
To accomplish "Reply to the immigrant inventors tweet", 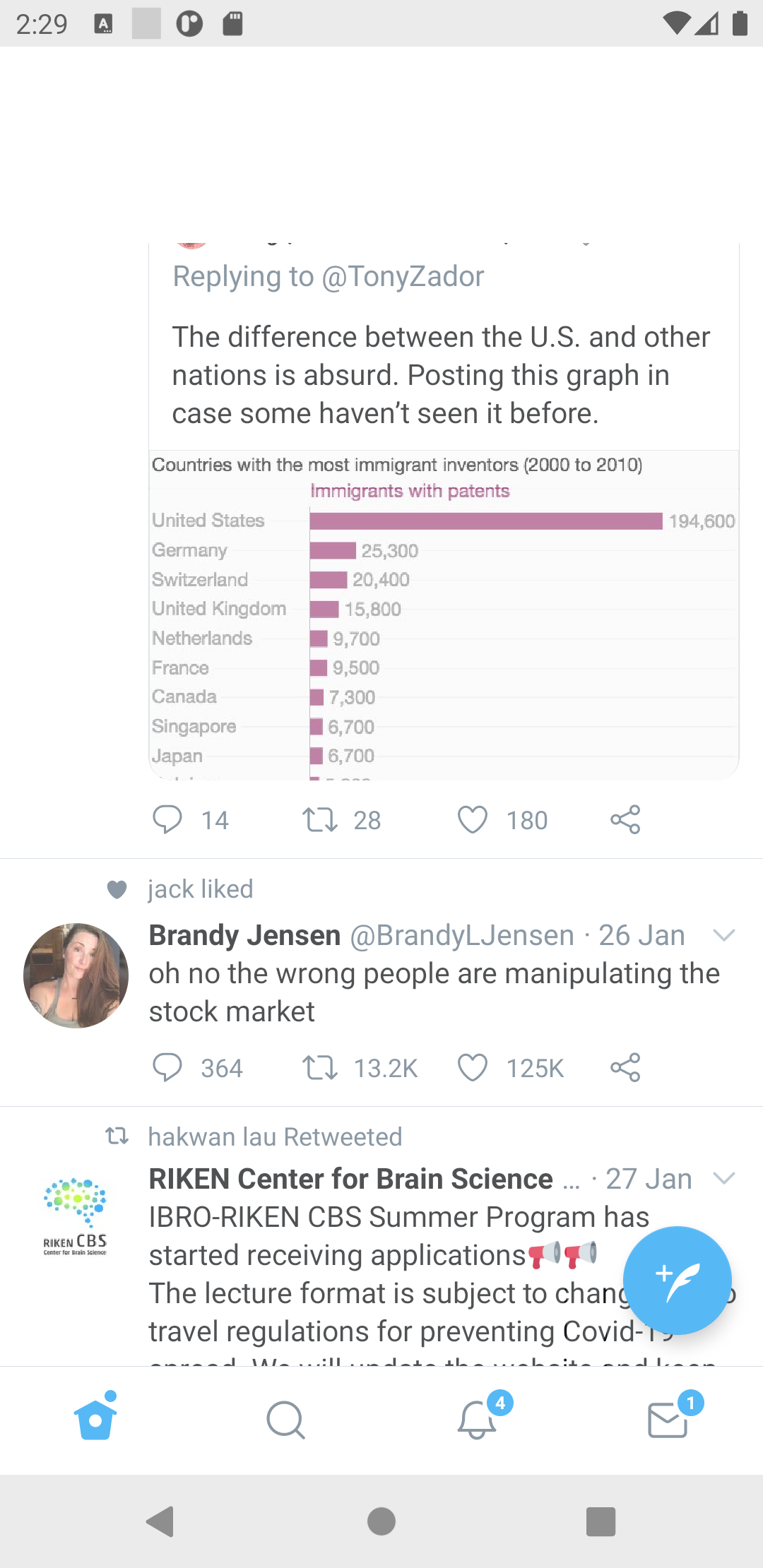I will (167, 820).
